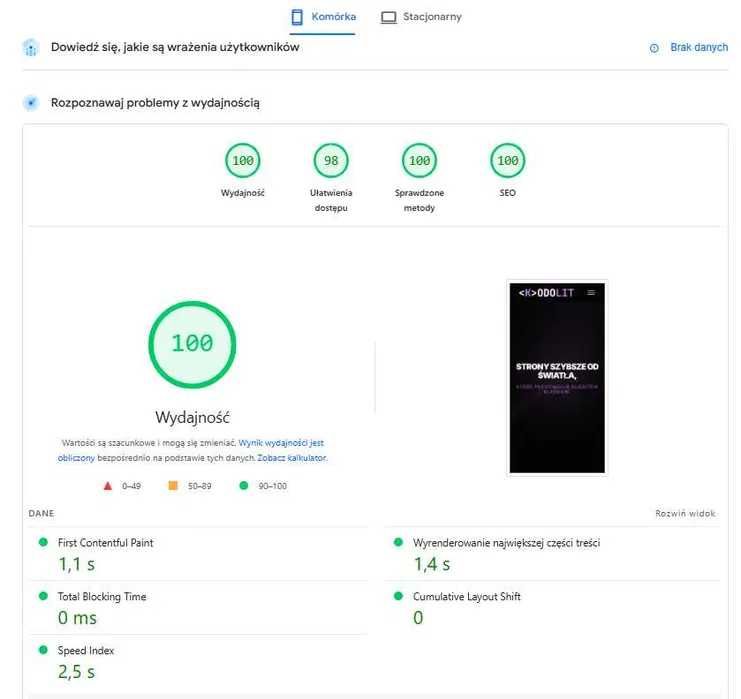Select the Ułatwienia dostępu 98 score gauge
741x699 pixels.
[x=331, y=161]
